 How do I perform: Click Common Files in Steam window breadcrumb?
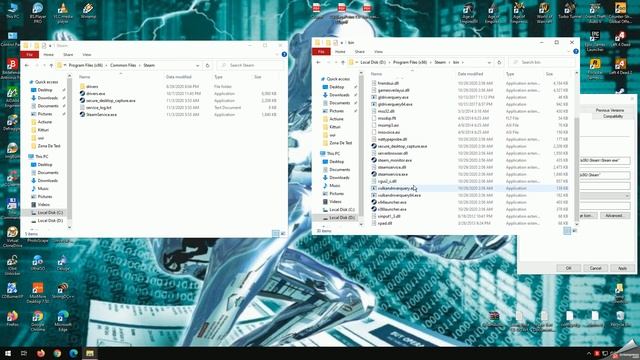point(123,65)
